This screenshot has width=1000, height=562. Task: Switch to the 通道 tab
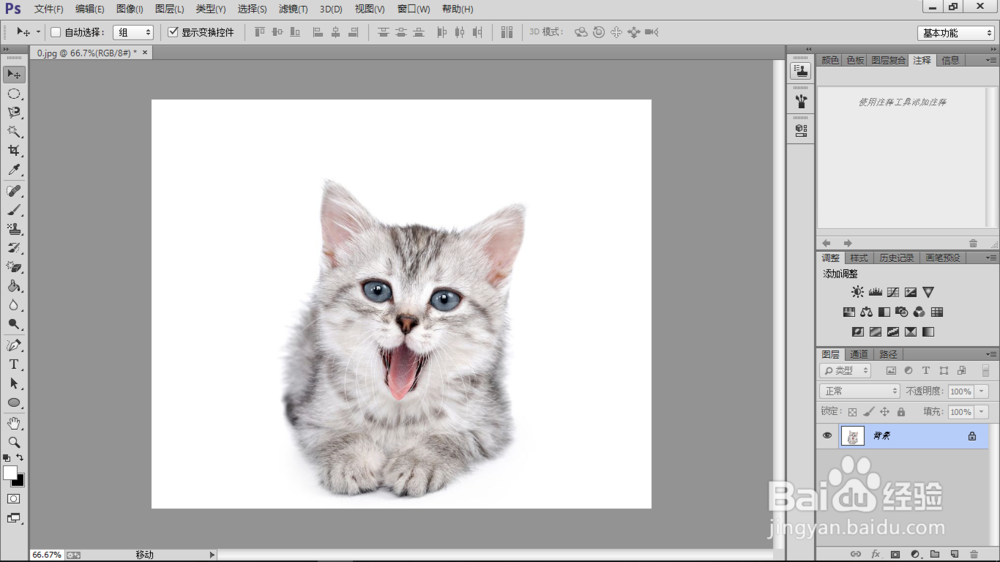859,354
